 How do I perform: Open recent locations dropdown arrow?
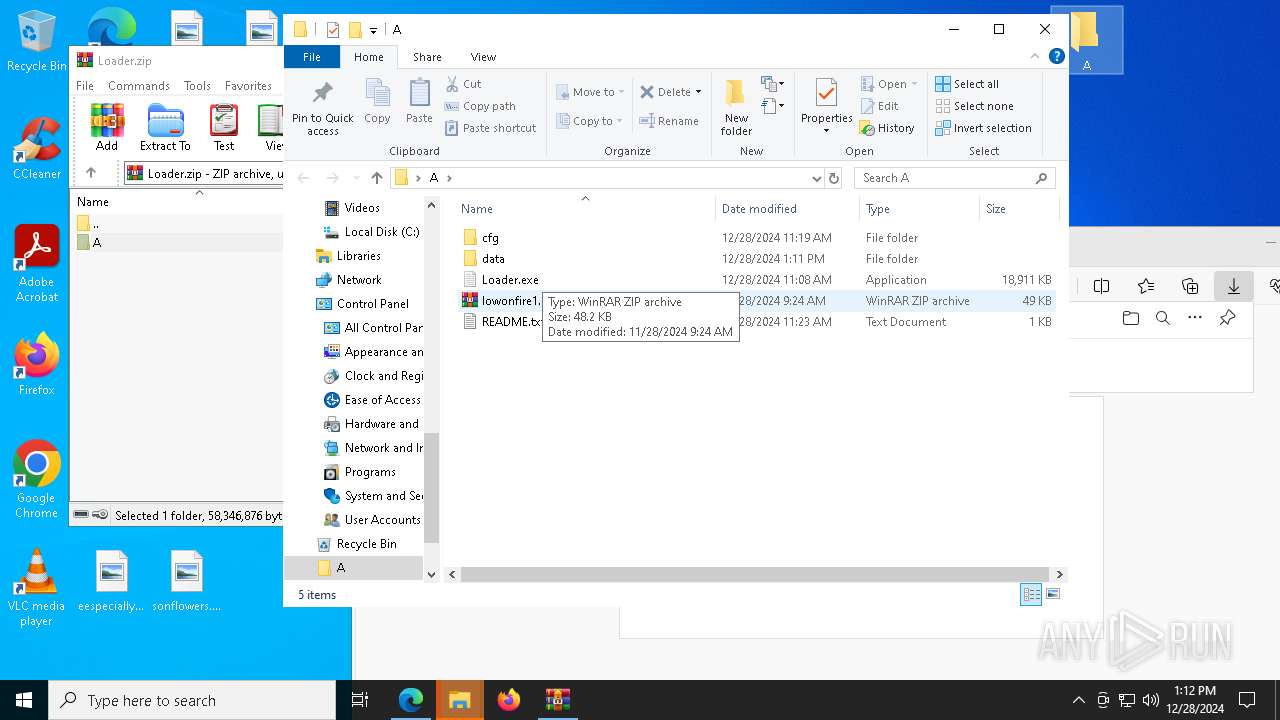355,178
